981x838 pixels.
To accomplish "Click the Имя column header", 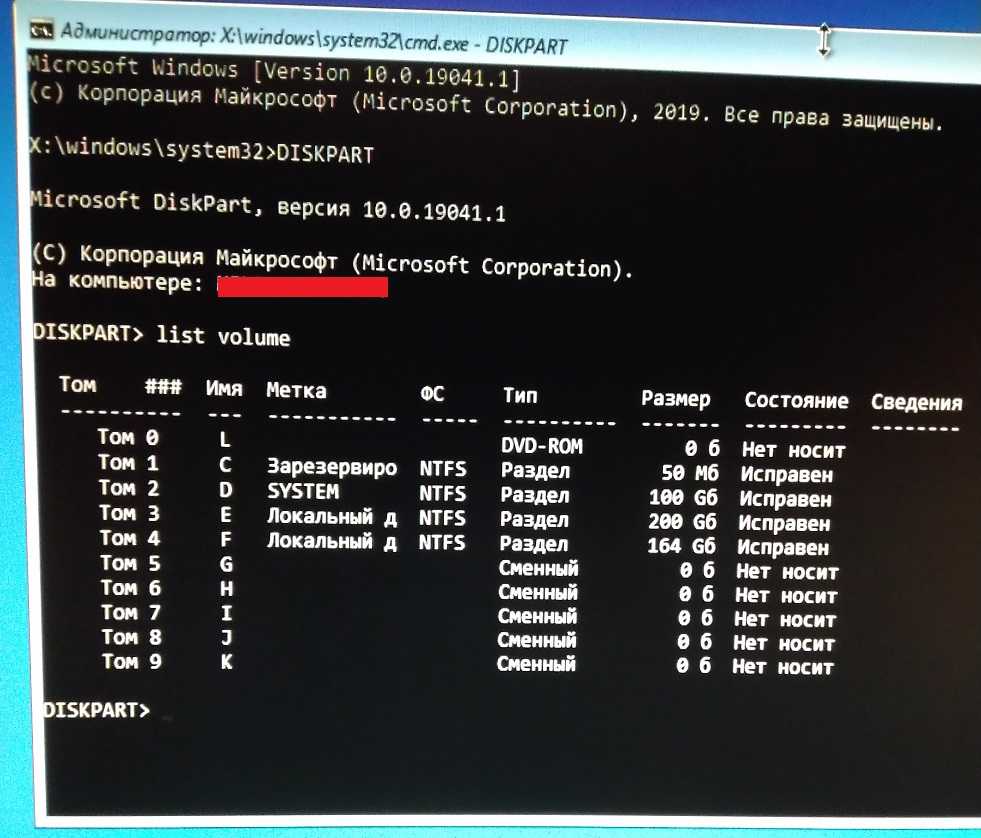I will tap(224, 389).
